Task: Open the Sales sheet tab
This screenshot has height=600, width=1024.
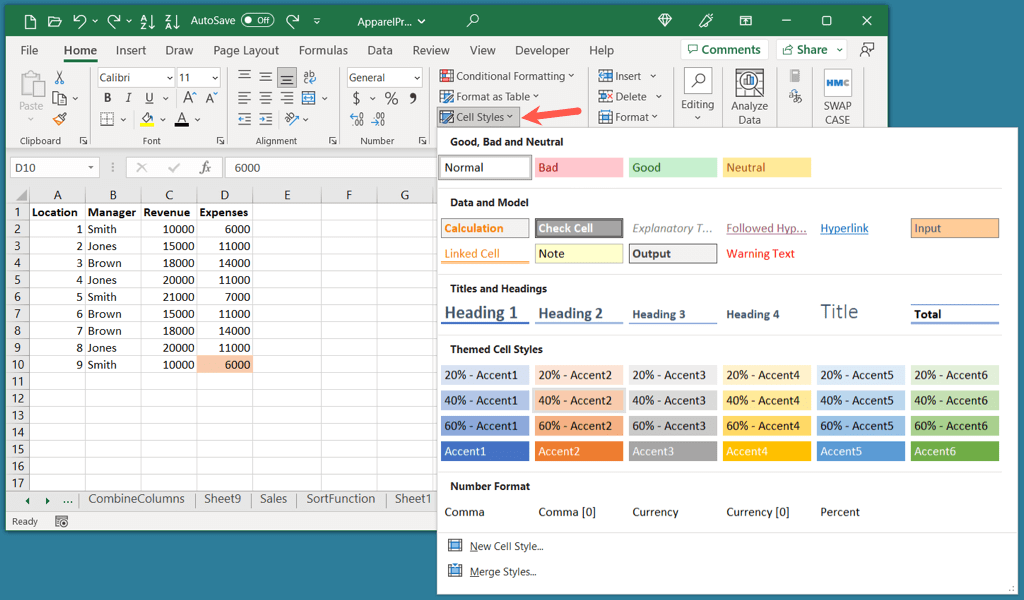Action: 272,498
